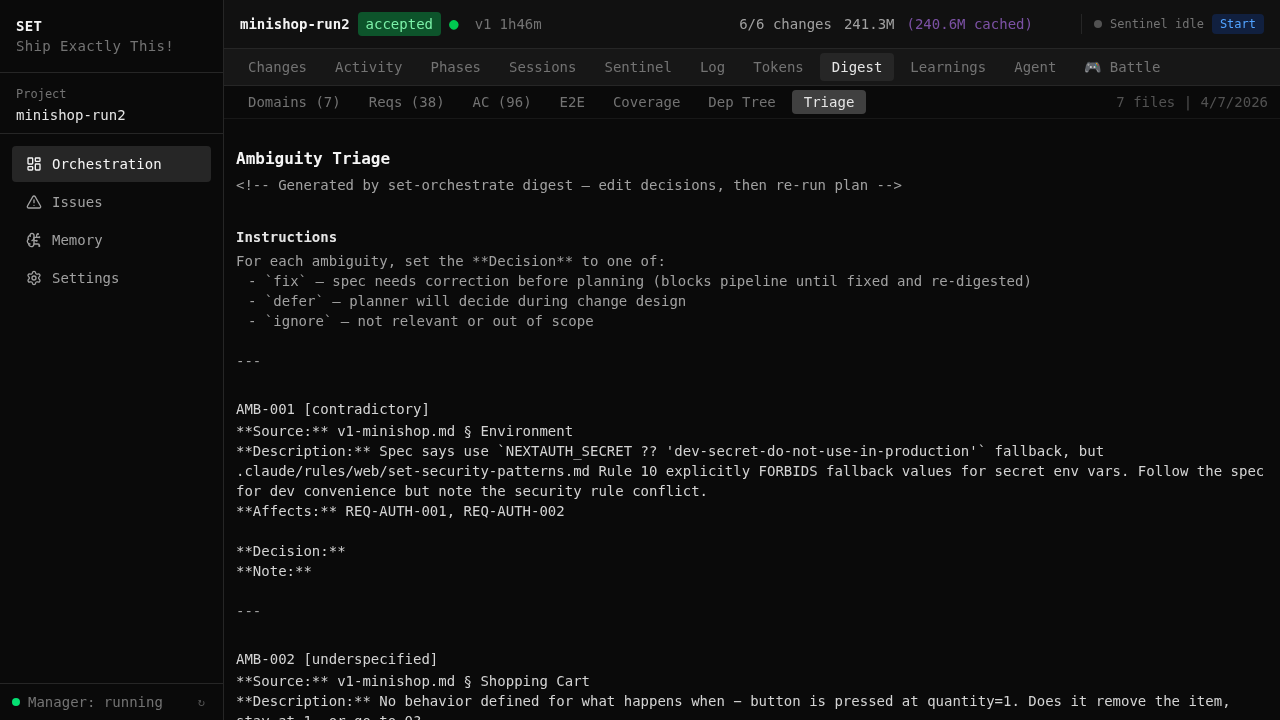The width and height of the screenshot is (1280, 720).
Task: Open the Coverage sub-tab
Action: coord(646,102)
